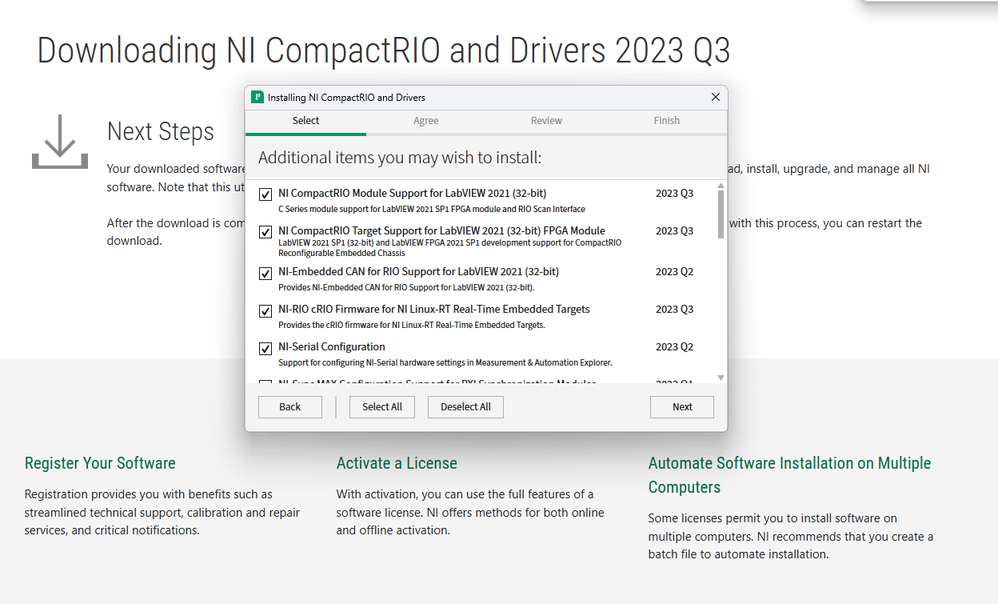Image resolution: width=998 pixels, height=604 pixels.
Task: Select the 'NI-Serial Configuration' item name
Action: (332, 347)
